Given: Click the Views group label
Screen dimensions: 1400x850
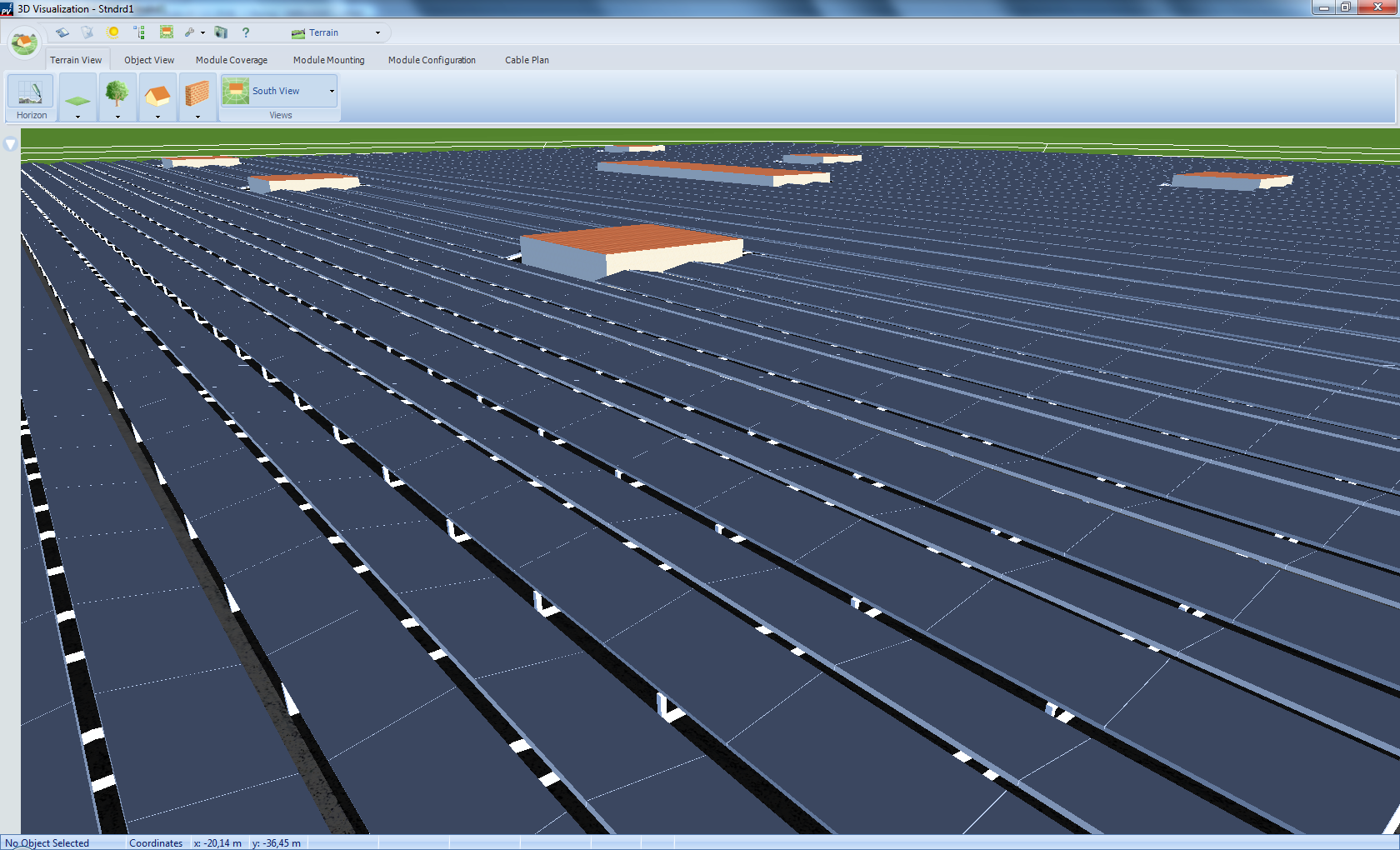Looking at the screenshot, I should [281, 115].
